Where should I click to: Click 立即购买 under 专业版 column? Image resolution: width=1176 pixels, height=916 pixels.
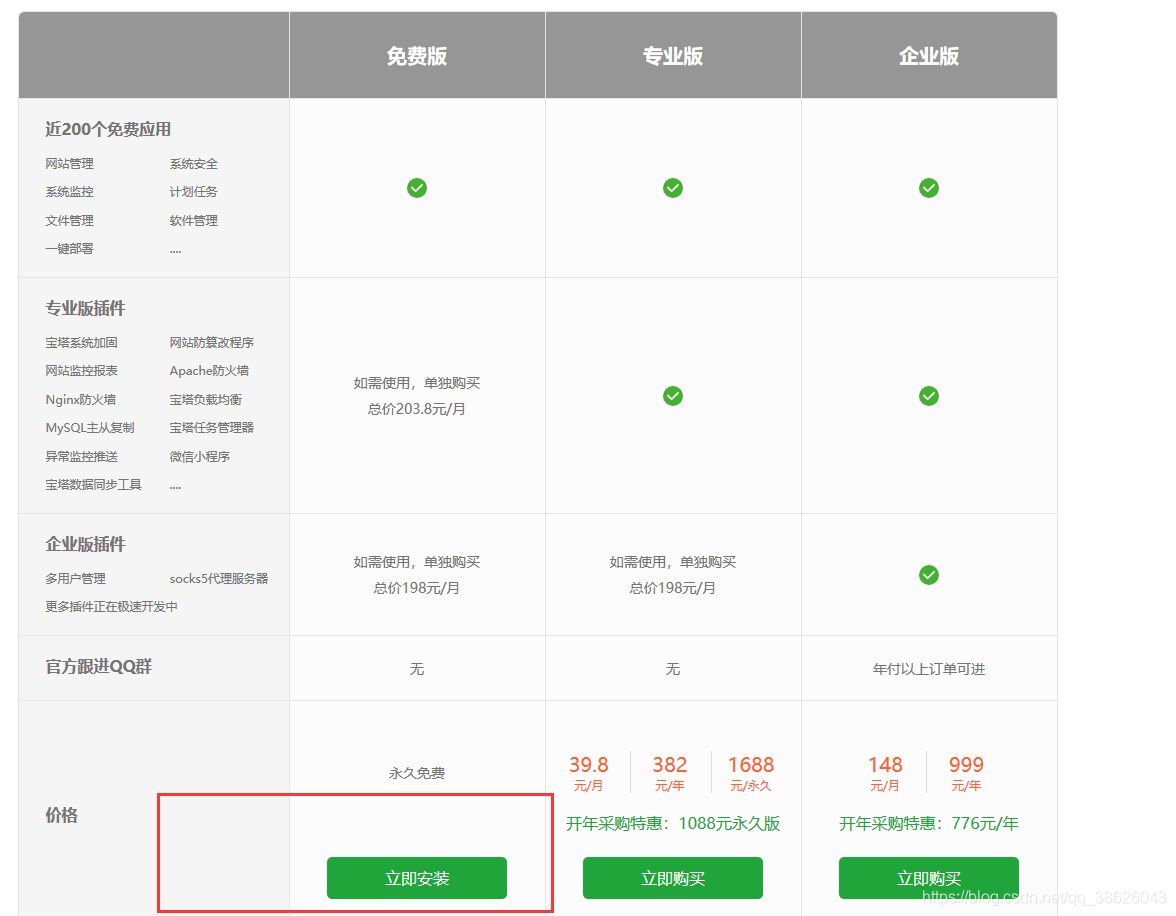(x=673, y=878)
